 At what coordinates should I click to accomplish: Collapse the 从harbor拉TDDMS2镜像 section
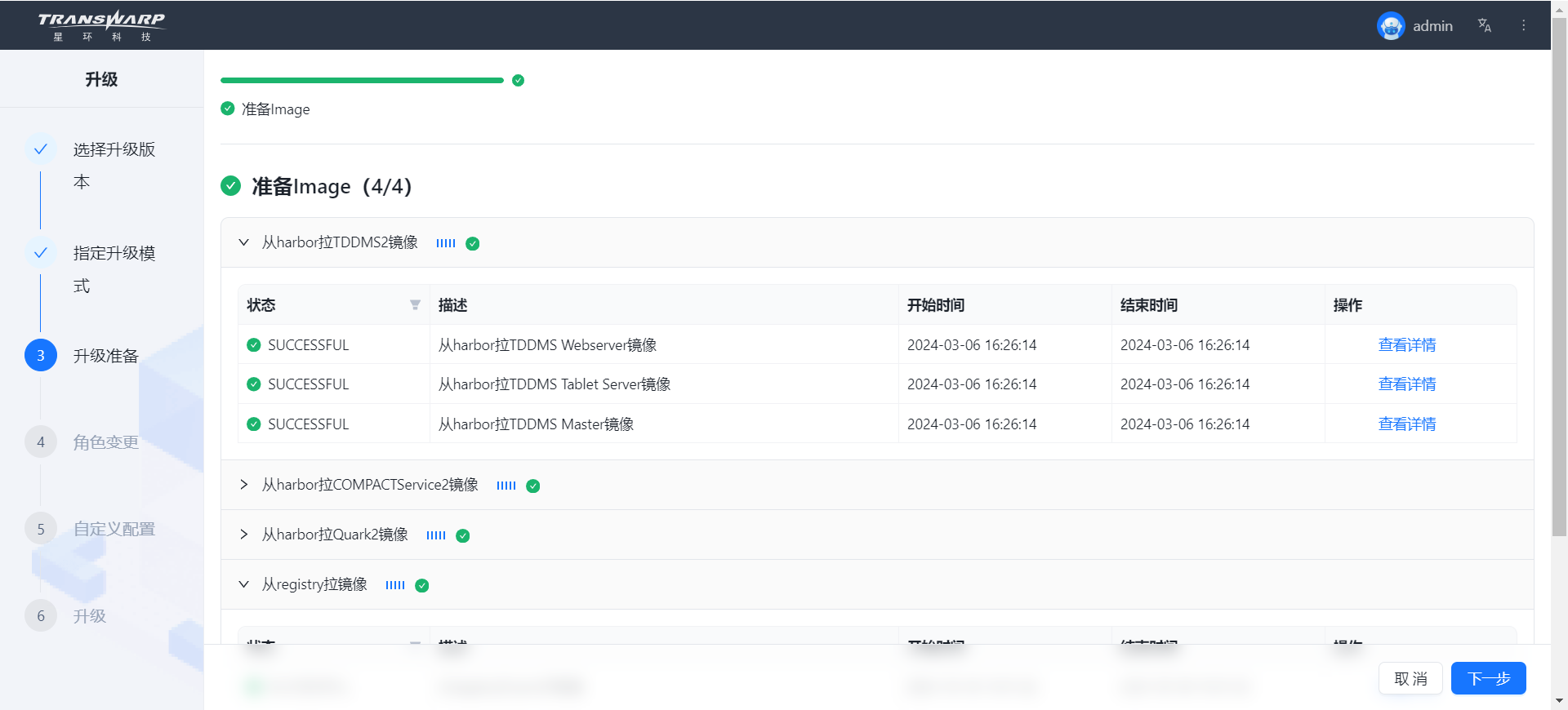pyautogui.click(x=243, y=242)
